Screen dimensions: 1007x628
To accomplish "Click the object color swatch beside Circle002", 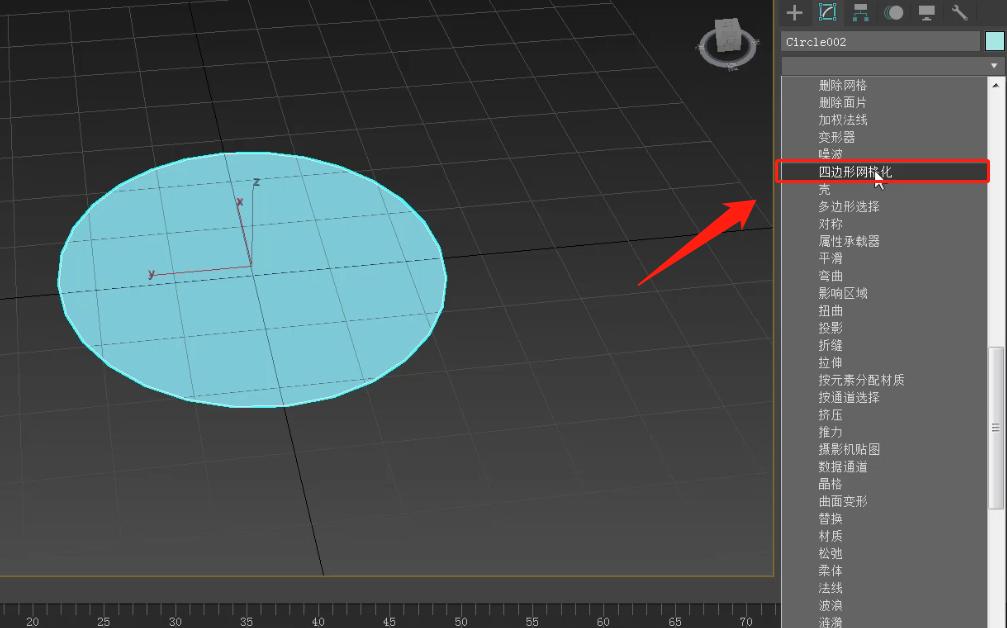I will [x=994, y=41].
